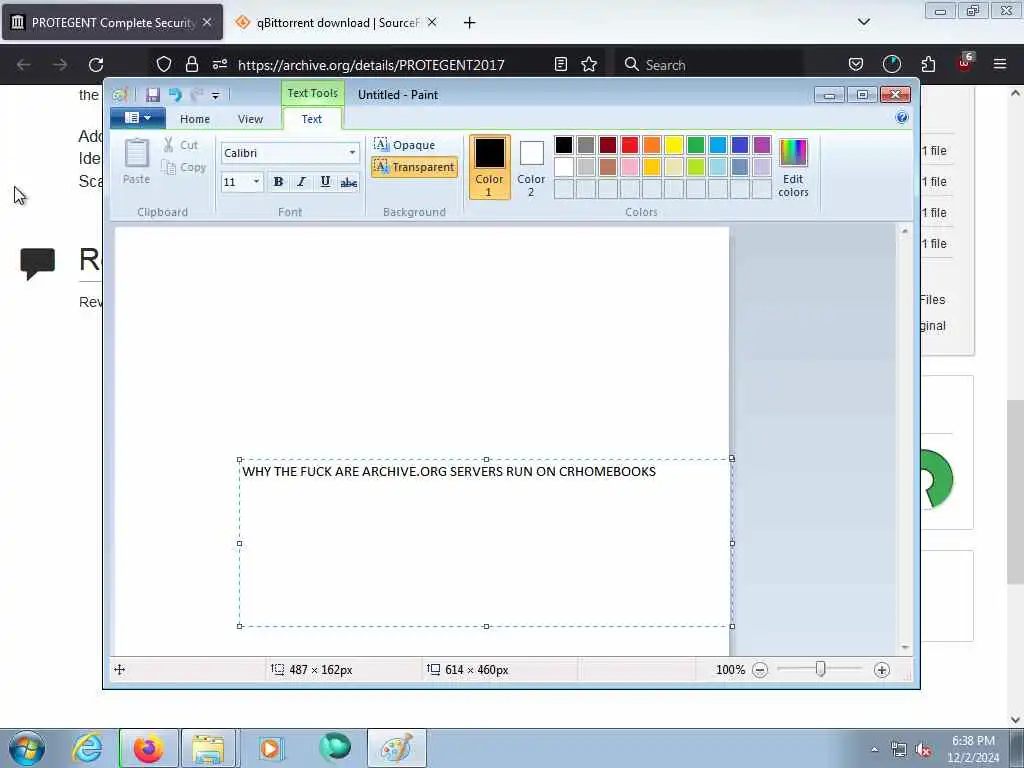Image resolution: width=1024 pixels, height=768 pixels.
Task: Open the list all tabs chevron in Firefox
Action: click(863, 22)
